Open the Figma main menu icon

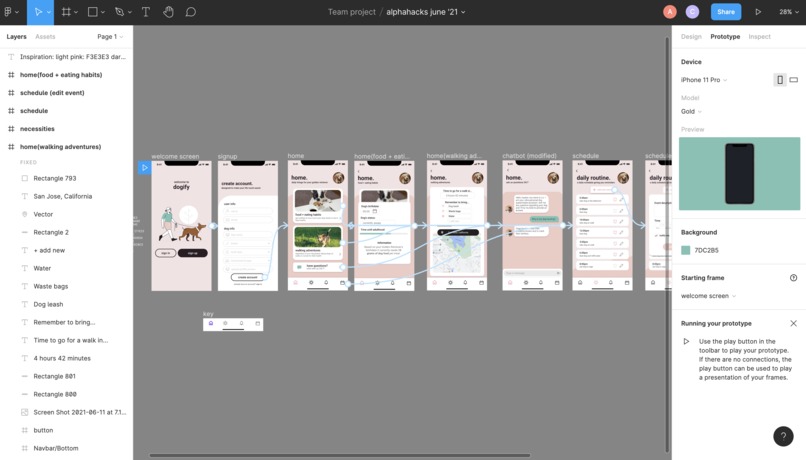coord(8,12)
